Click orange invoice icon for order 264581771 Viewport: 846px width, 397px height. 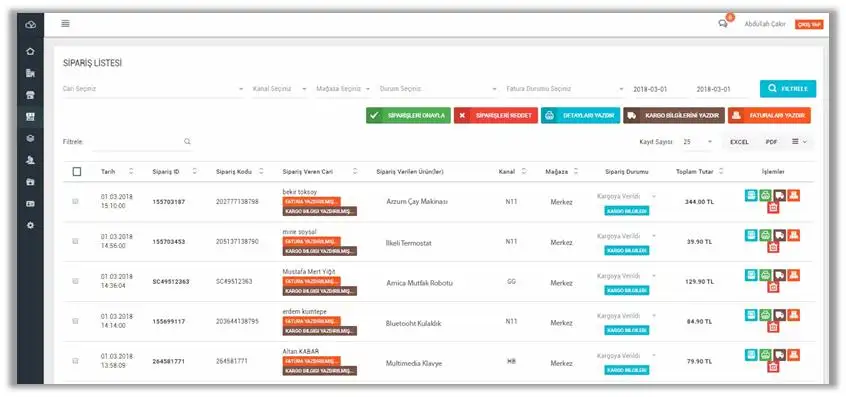click(793, 355)
